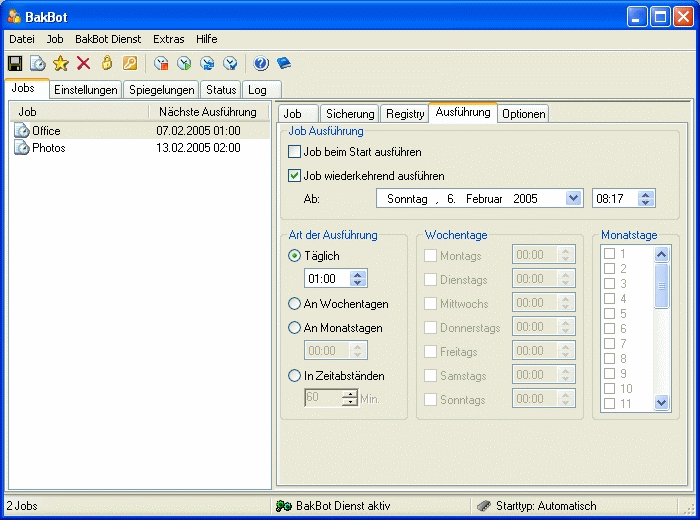Image resolution: width=700 pixels, height=520 pixels.
Task: Click the new job clock-document icon
Action: coord(38,63)
